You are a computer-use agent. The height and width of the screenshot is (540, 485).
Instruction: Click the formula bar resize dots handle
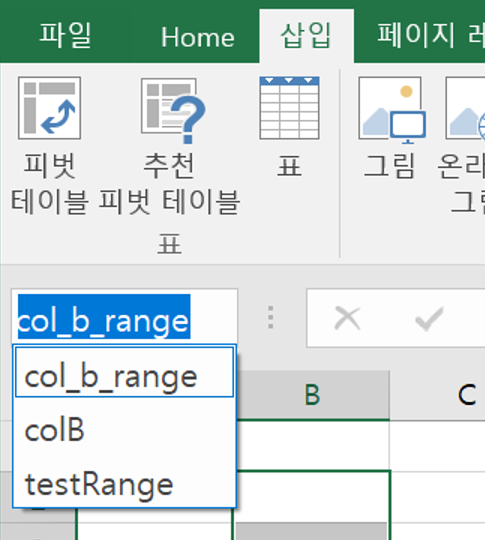(x=271, y=317)
